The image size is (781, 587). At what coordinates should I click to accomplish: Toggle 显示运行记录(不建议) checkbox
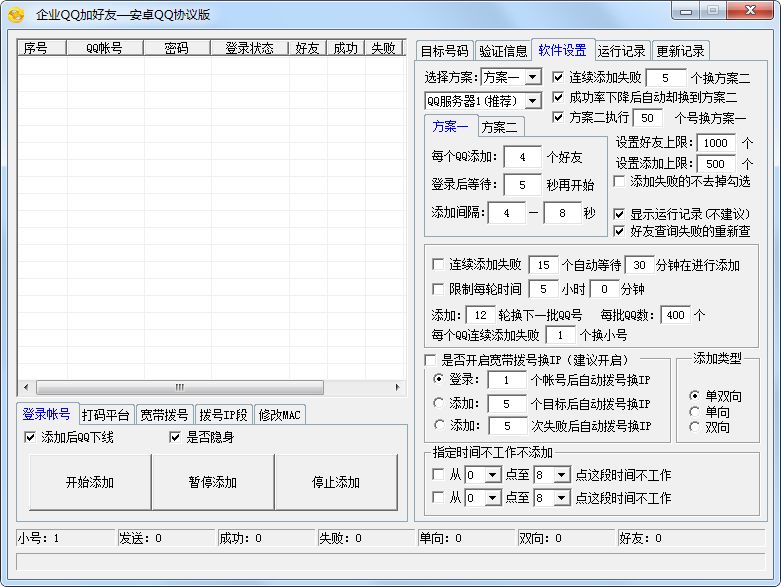click(x=619, y=214)
